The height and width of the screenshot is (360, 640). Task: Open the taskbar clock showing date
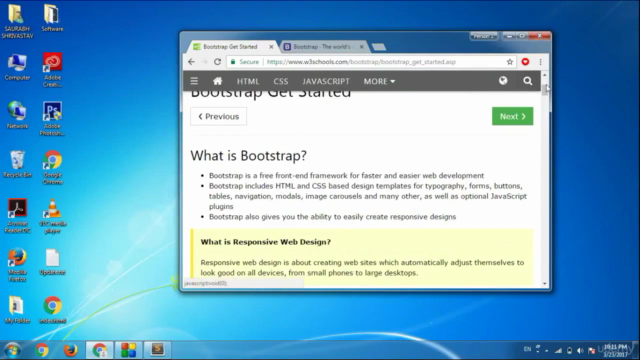615,351
